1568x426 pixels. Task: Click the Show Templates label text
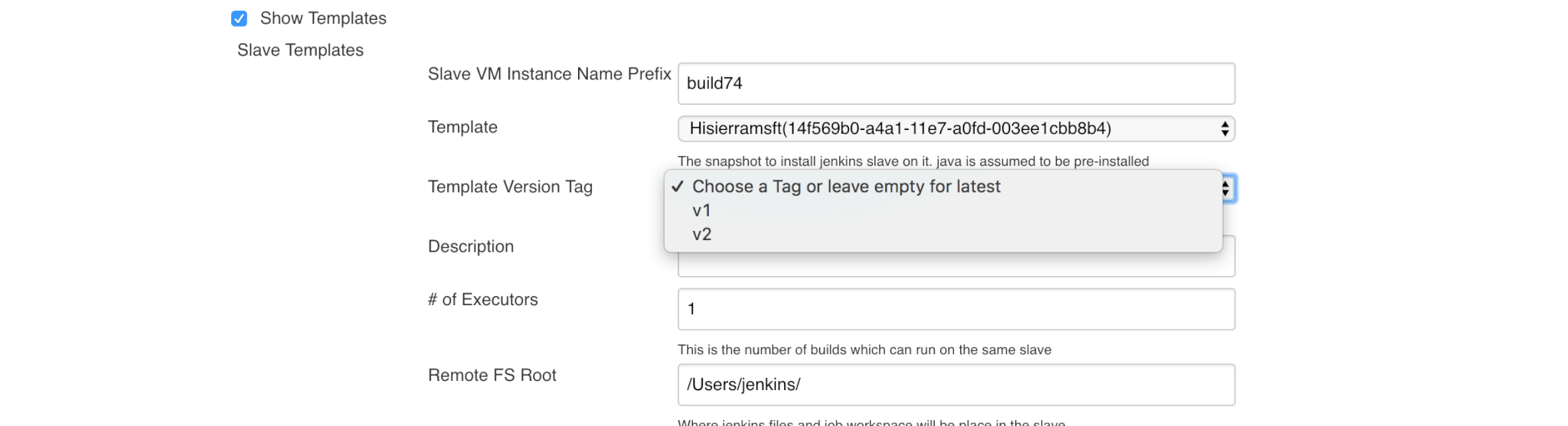click(323, 18)
